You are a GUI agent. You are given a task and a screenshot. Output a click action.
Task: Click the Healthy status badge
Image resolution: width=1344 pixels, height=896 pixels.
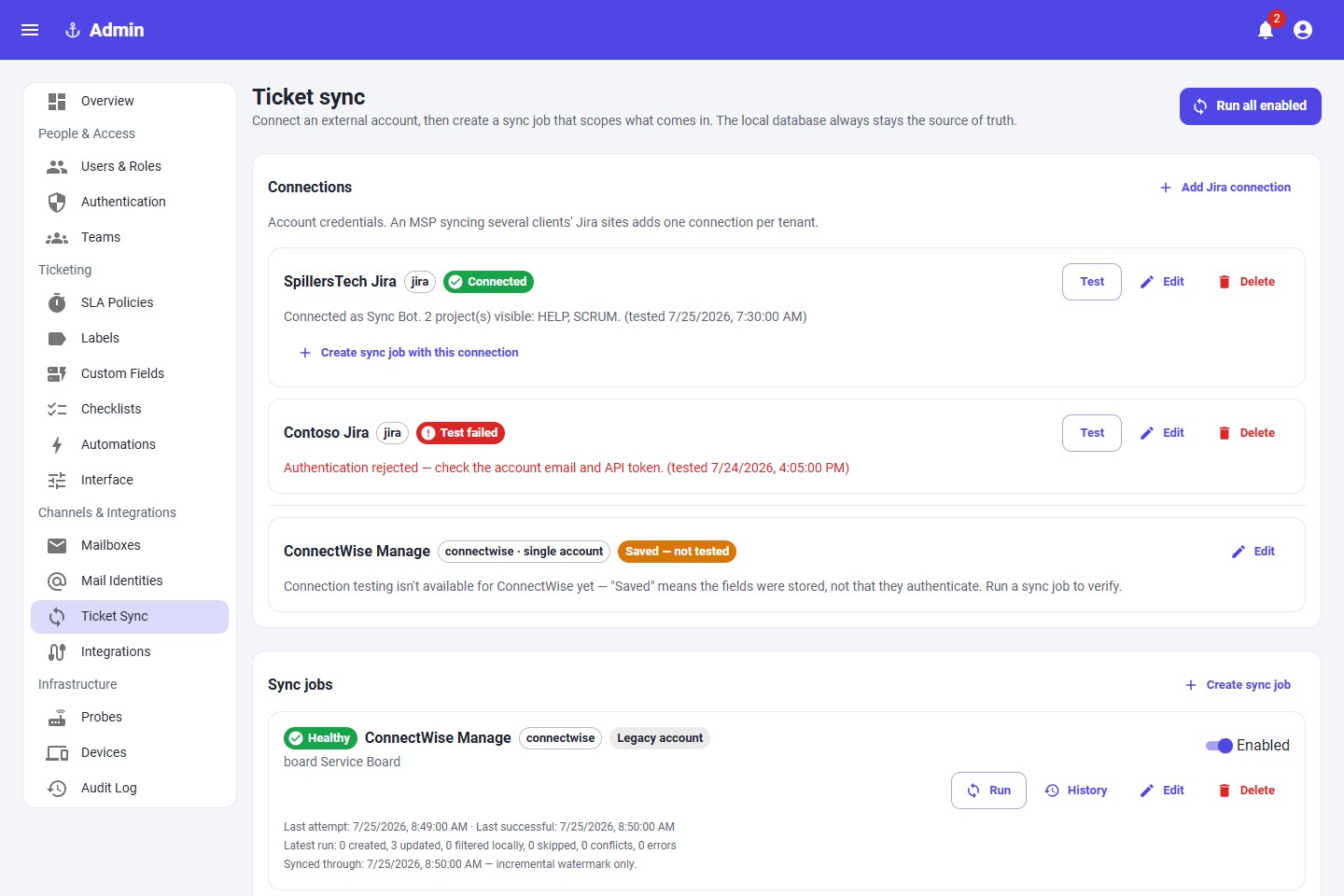pos(320,738)
